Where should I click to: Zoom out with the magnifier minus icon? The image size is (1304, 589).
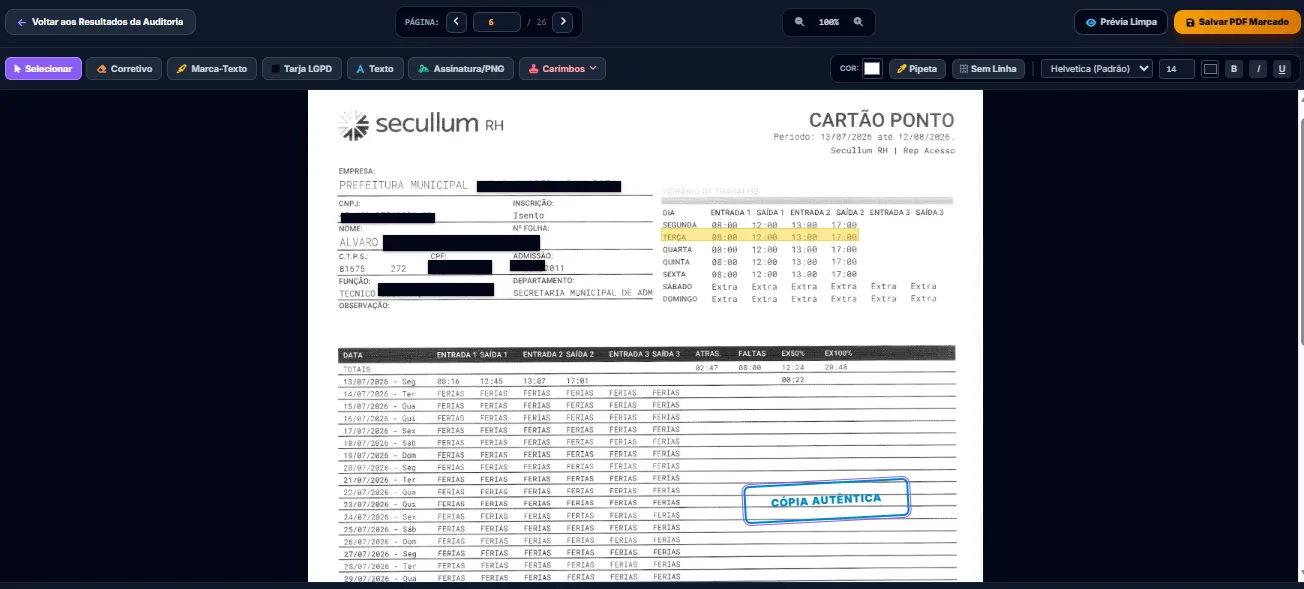click(799, 21)
